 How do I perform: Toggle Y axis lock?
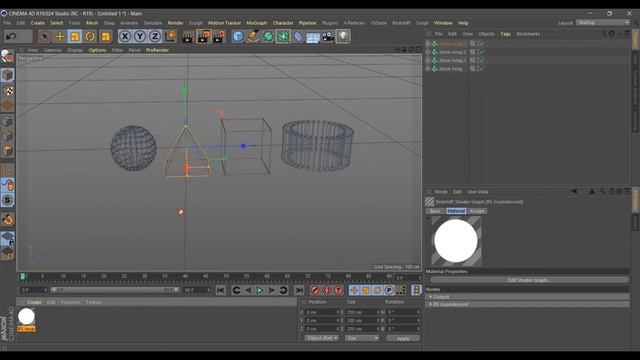point(140,37)
